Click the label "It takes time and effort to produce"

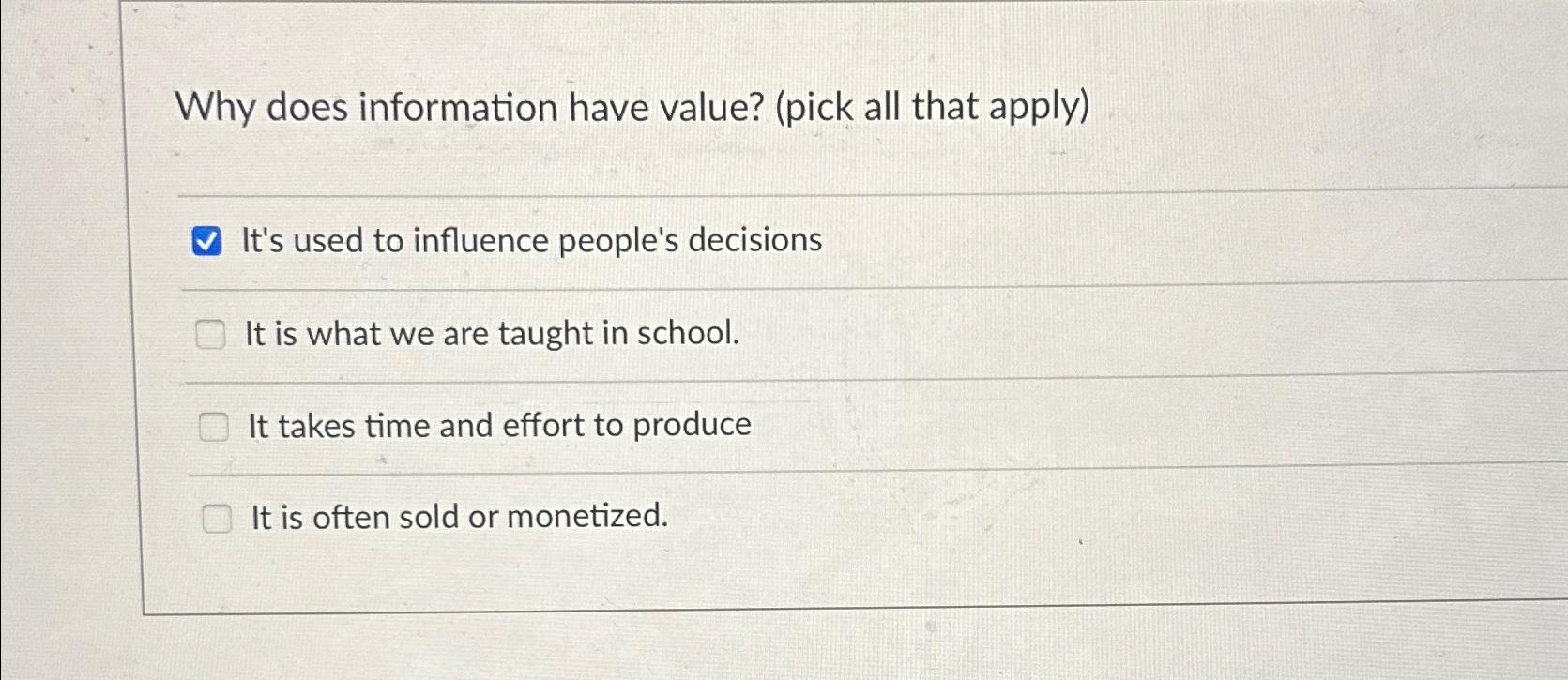497,425
